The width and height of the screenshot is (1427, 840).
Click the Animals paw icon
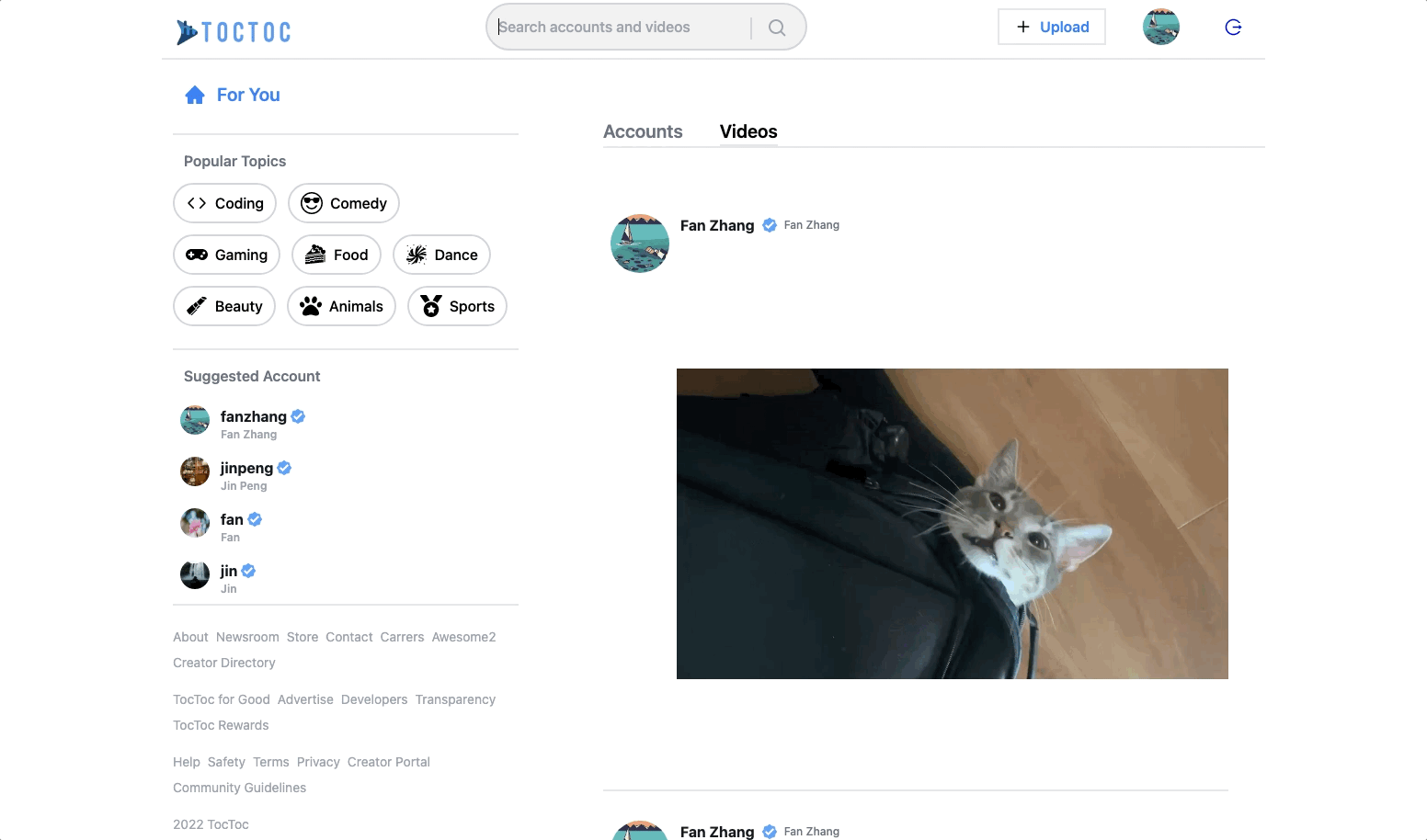[x=312, y=306]
